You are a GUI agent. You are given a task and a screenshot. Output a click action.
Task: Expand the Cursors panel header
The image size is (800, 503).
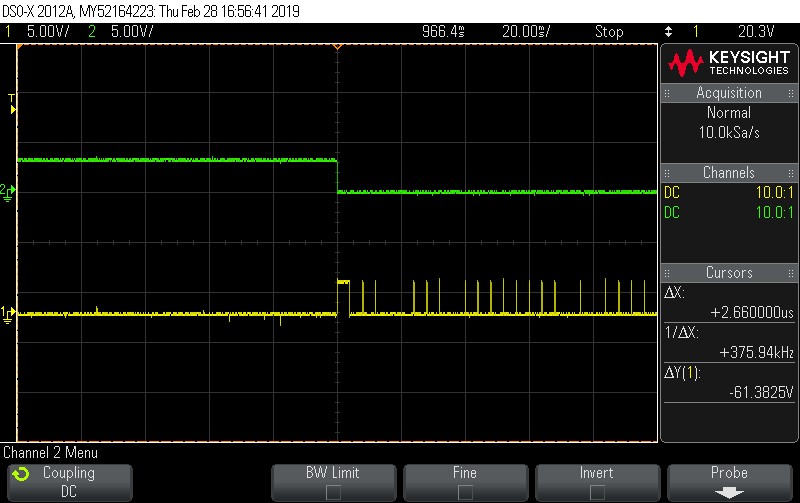(728, 273)
